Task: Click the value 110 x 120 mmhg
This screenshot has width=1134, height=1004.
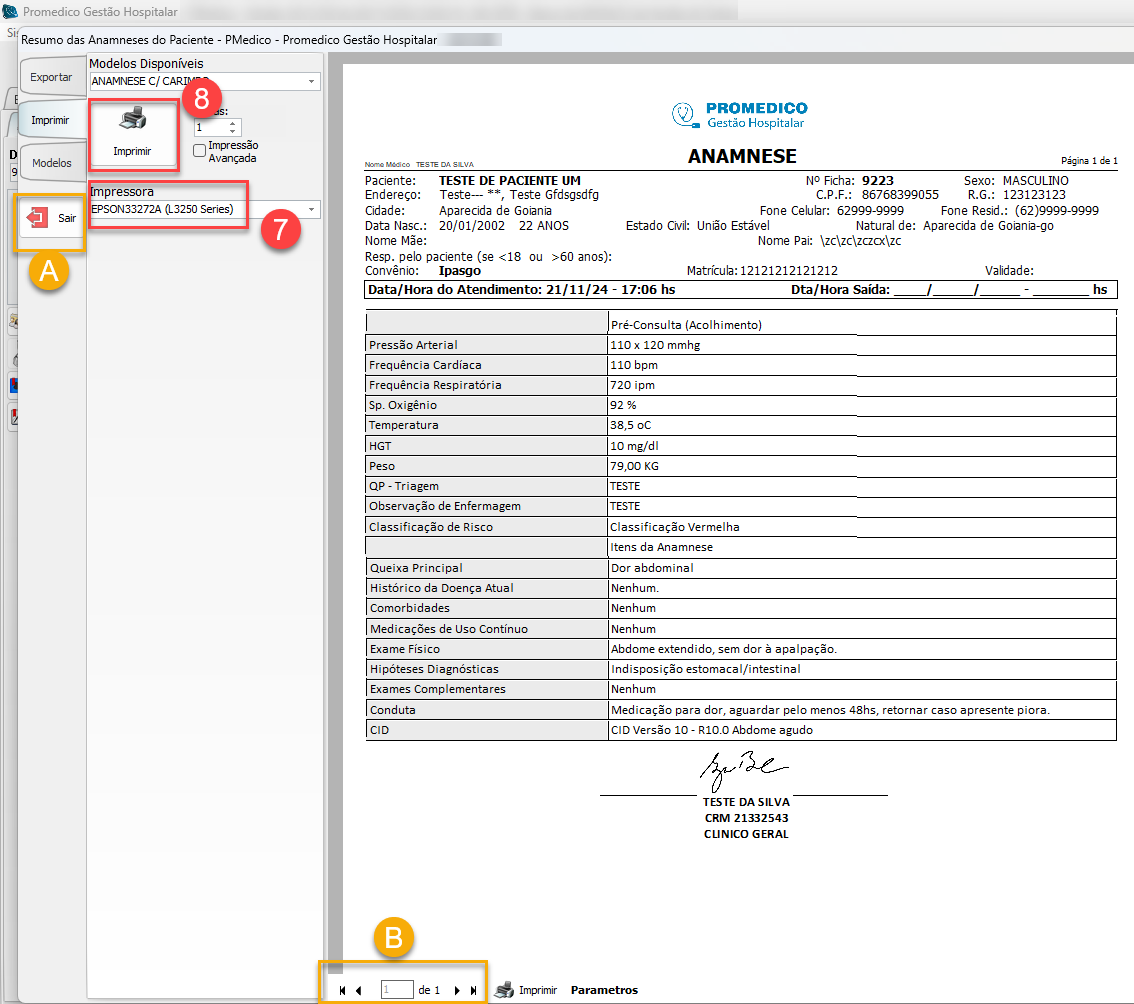Action: (655, 345)
